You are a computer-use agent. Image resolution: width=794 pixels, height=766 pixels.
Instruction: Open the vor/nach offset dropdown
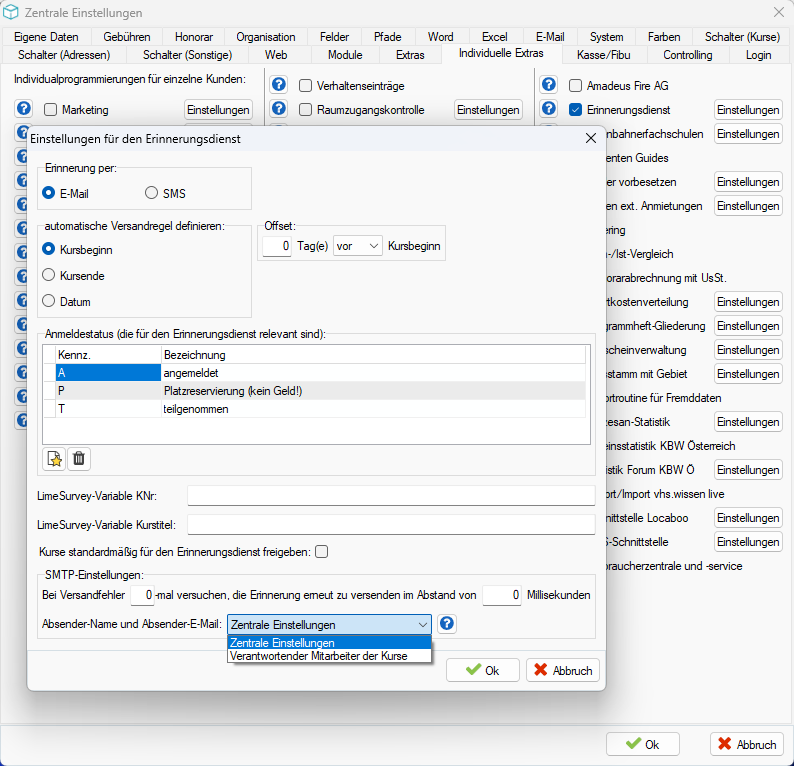point(358,246)
